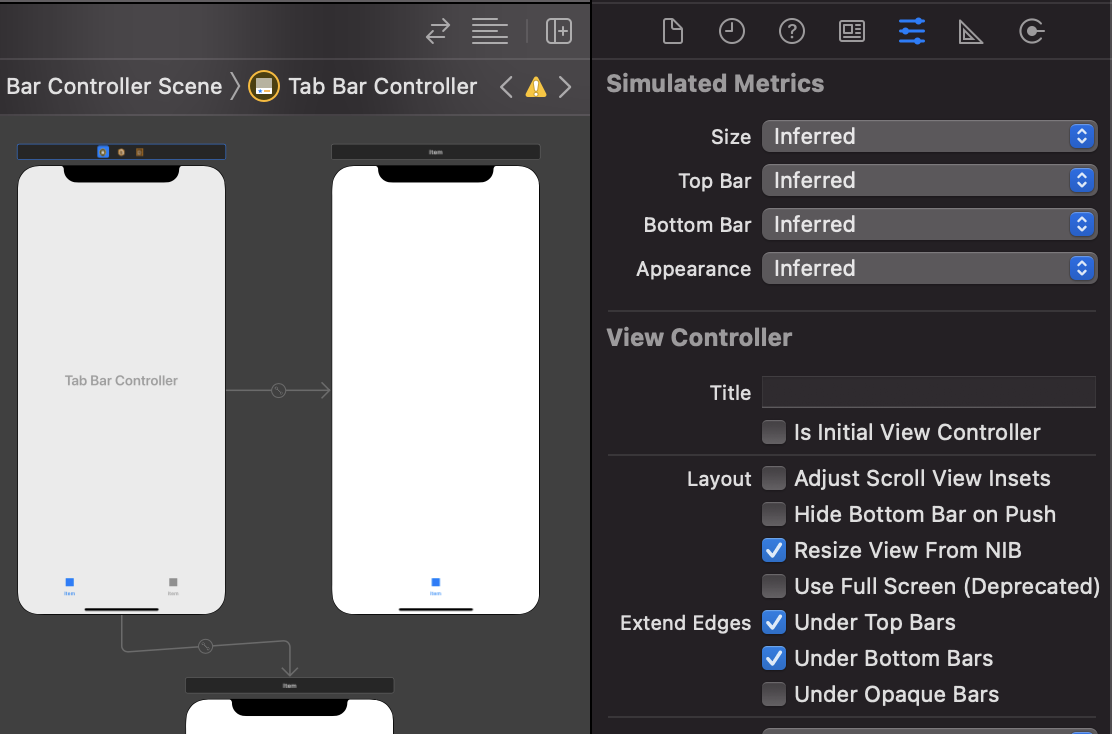Viewport: 1112px width, 734px height.
Task: Select the right Item view controller scene
Action: pos(435,390)
